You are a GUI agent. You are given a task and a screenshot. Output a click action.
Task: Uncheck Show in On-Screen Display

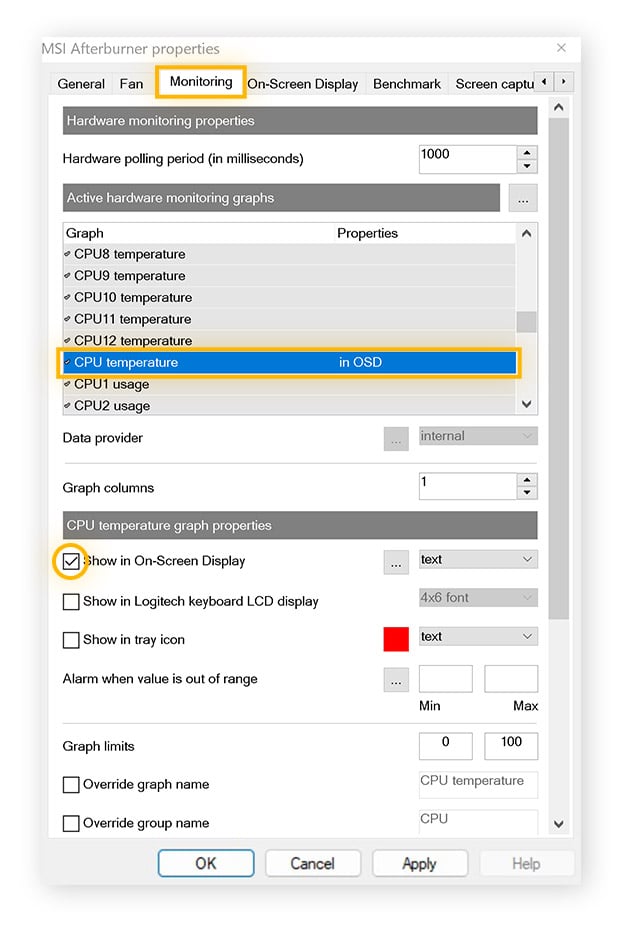tap(70, 560)
